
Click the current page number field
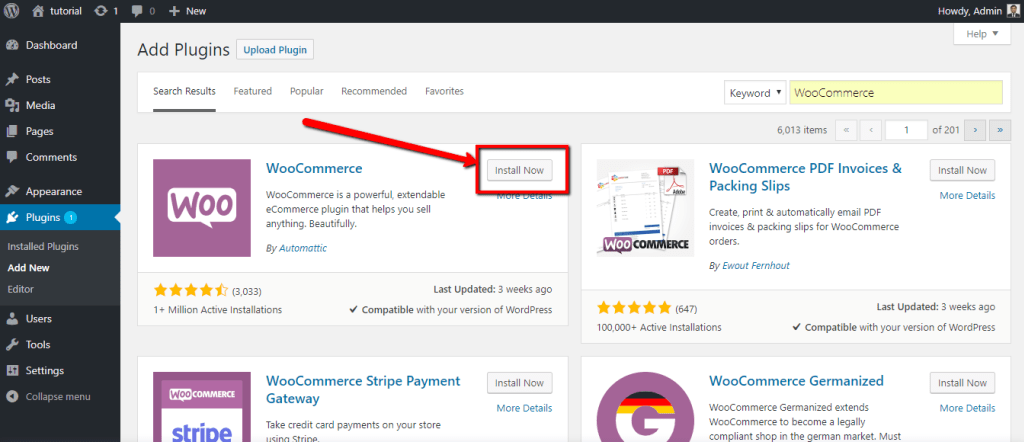click(906, 130)
